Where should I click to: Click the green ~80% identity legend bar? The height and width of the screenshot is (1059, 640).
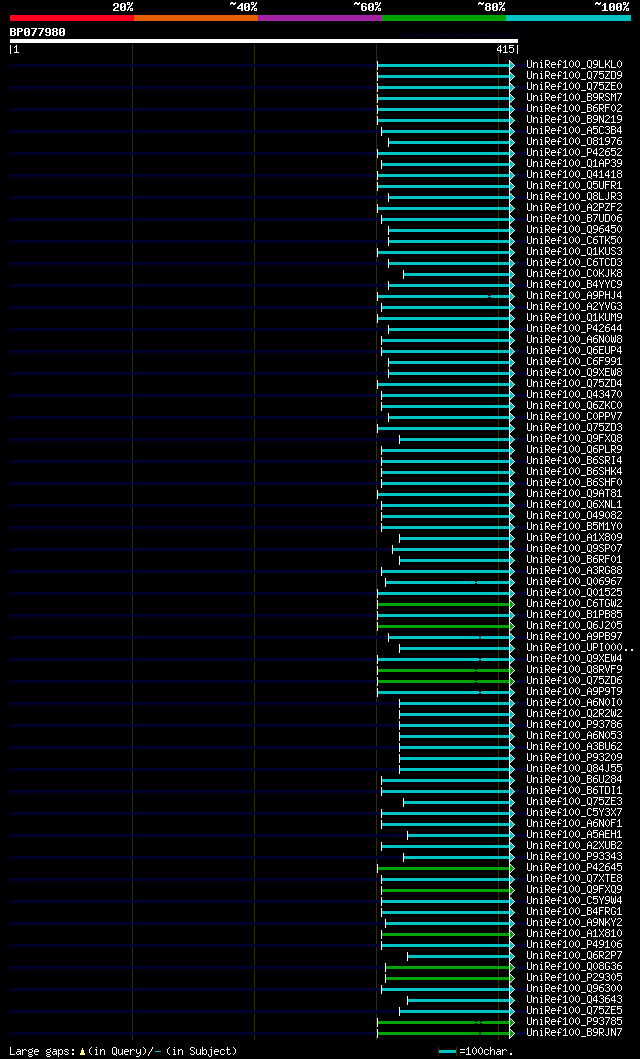tap(444, 18)
